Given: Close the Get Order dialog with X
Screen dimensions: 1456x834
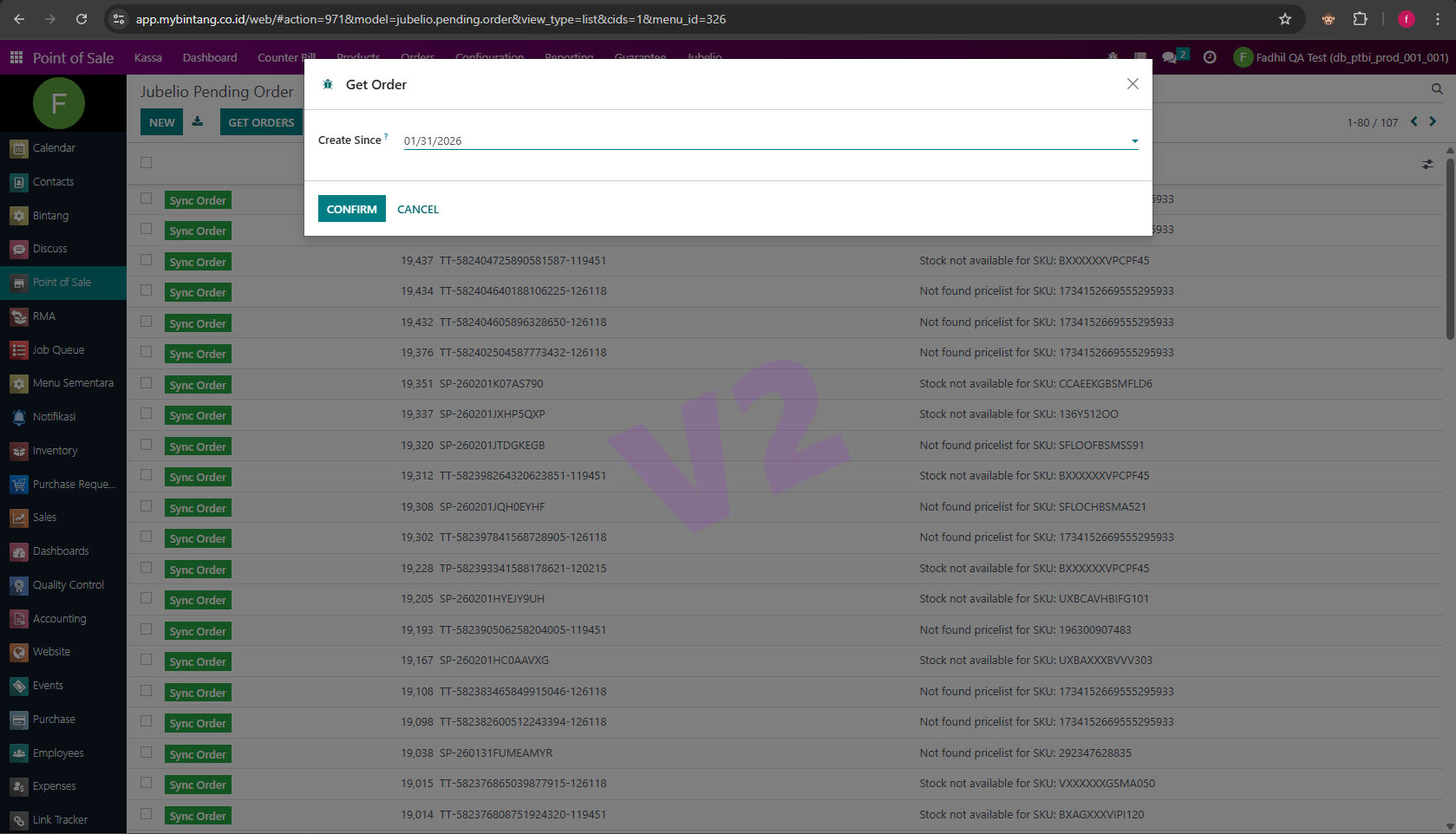Looking at the screenshot, I should point(1133,84).
